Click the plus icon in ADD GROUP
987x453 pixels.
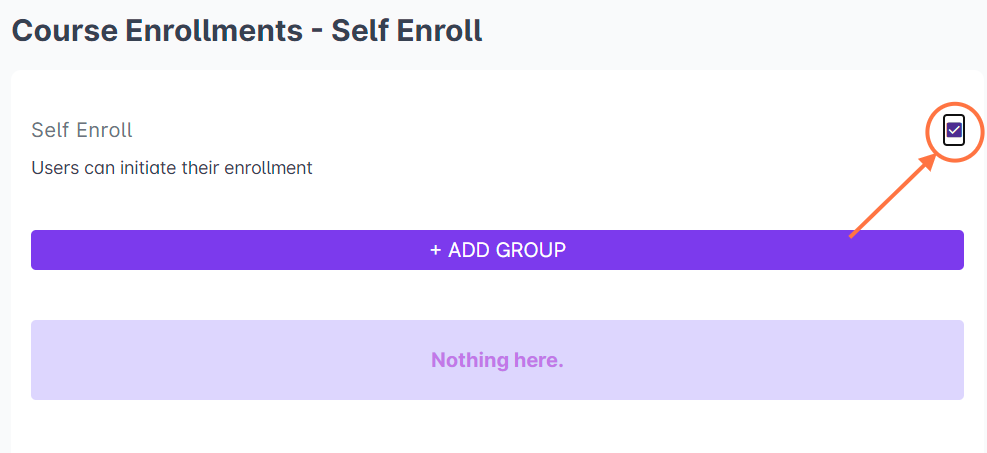tap(436, 250)
